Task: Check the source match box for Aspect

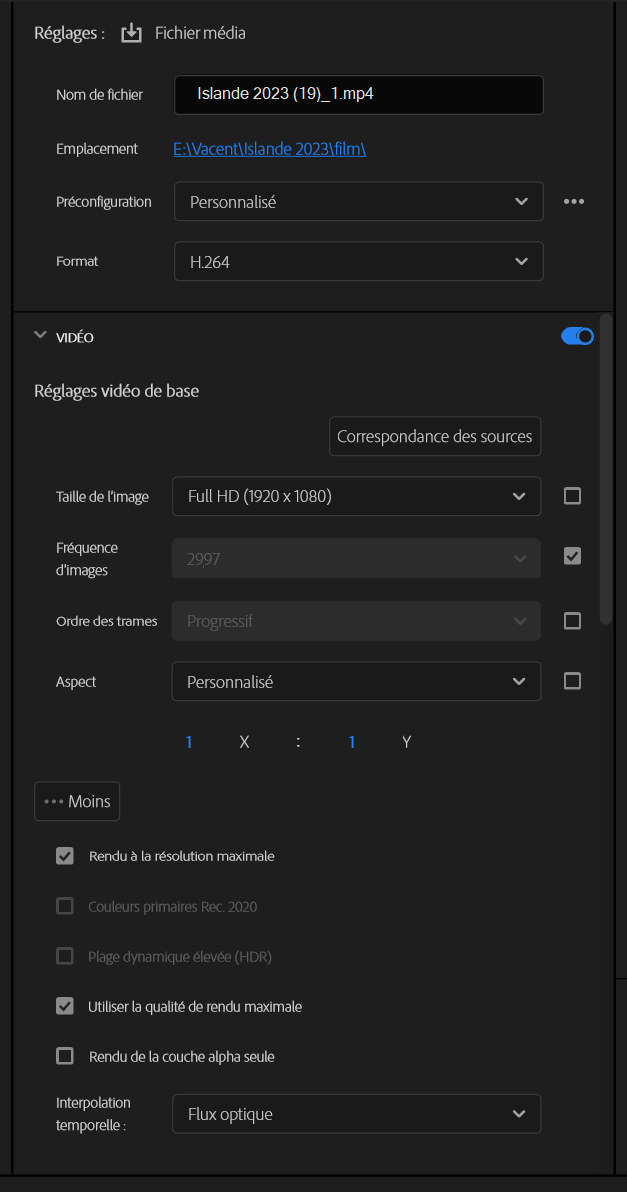Action: click(572, 681)
